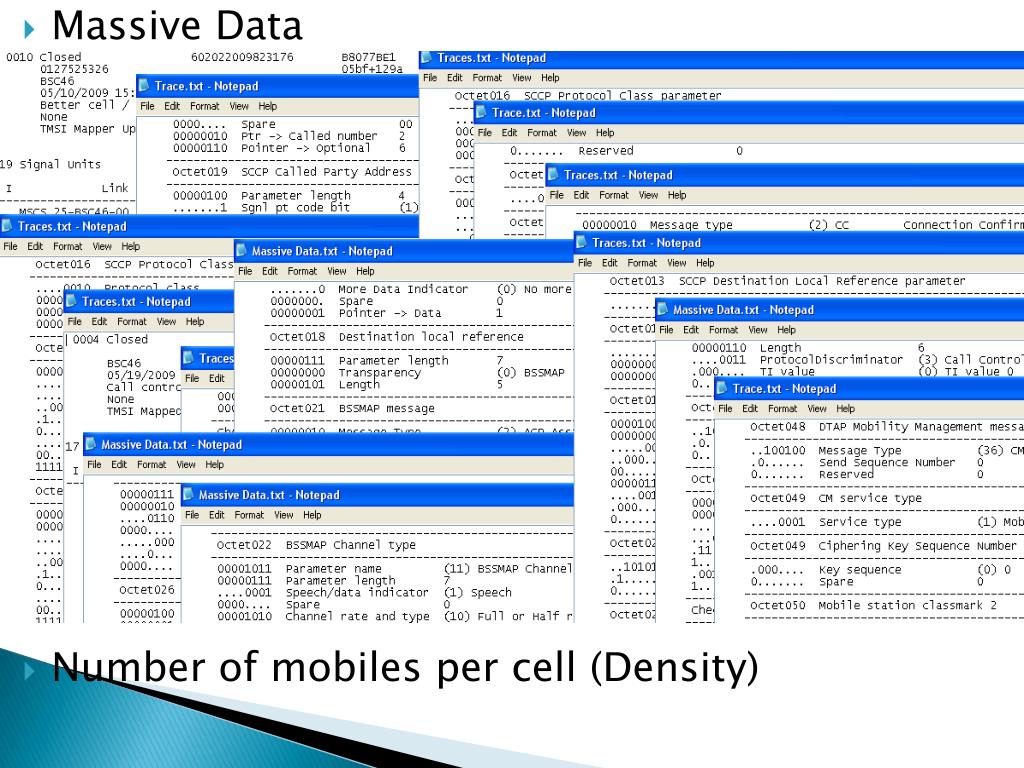
Task: Click title bar of window showing Mobile station classmark 2
Action: [880, 388]
